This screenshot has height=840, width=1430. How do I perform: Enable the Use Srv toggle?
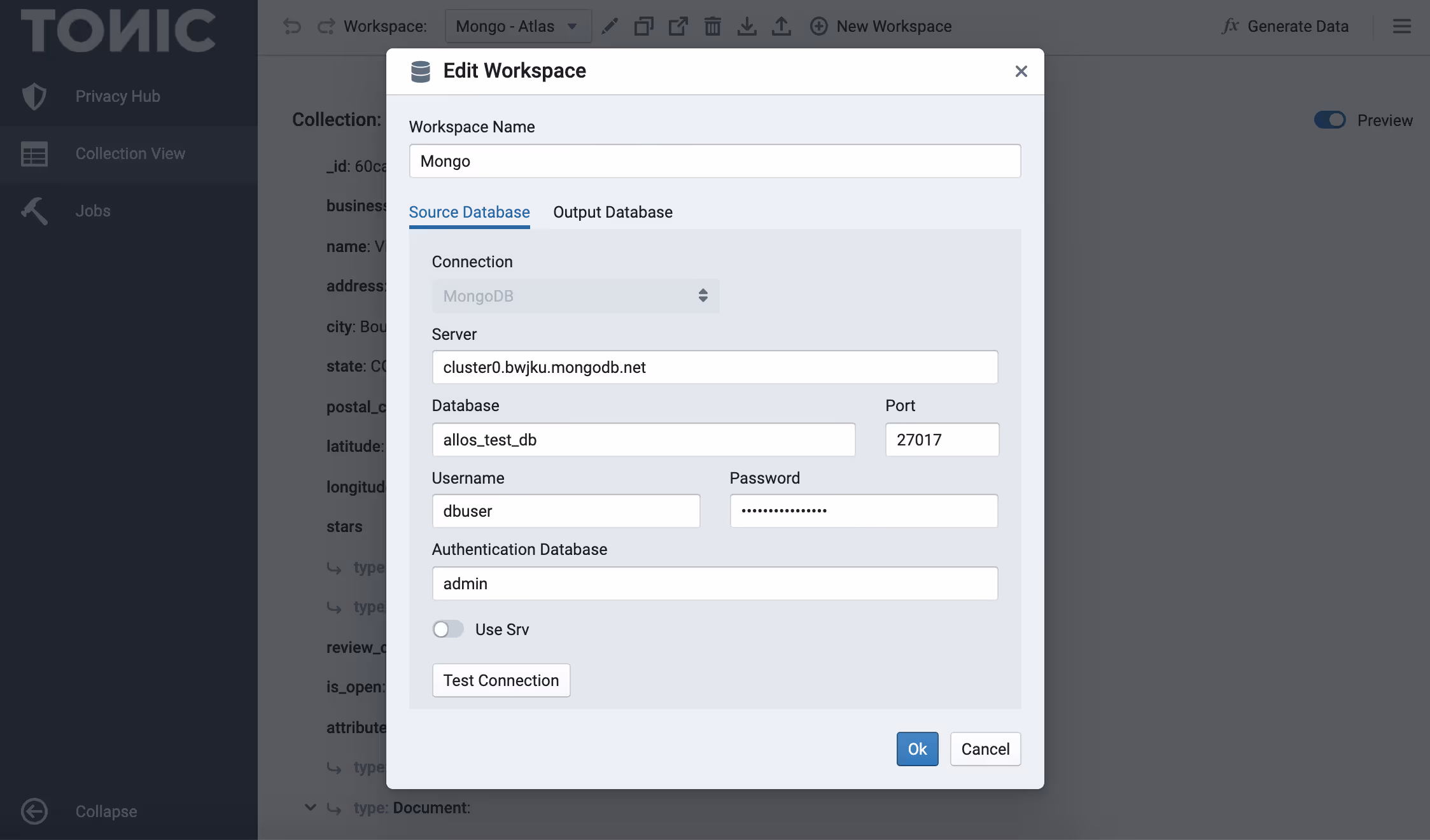(x=448, y=629)
